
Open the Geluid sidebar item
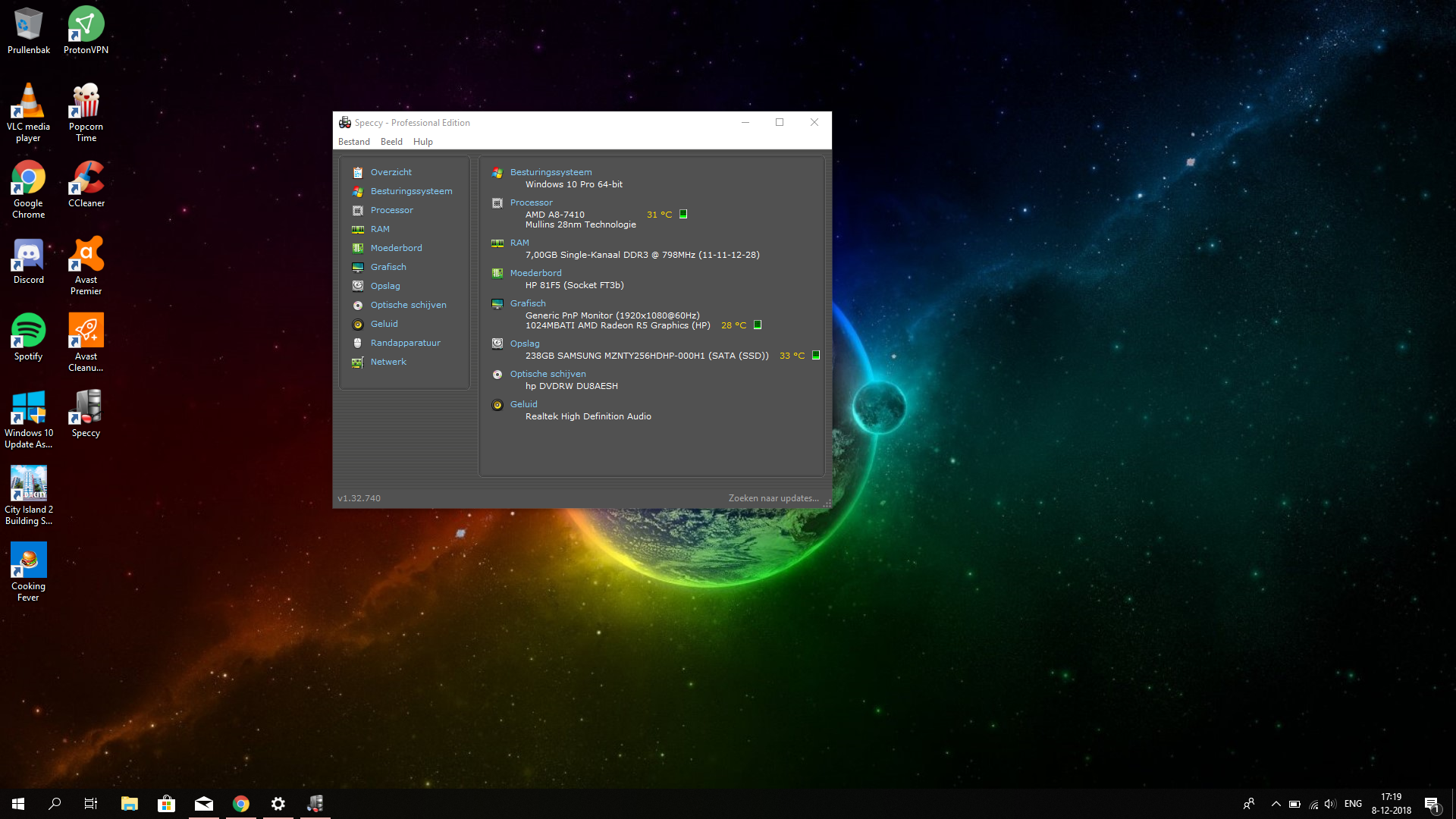pyautogui.click(x=384, y=324)
